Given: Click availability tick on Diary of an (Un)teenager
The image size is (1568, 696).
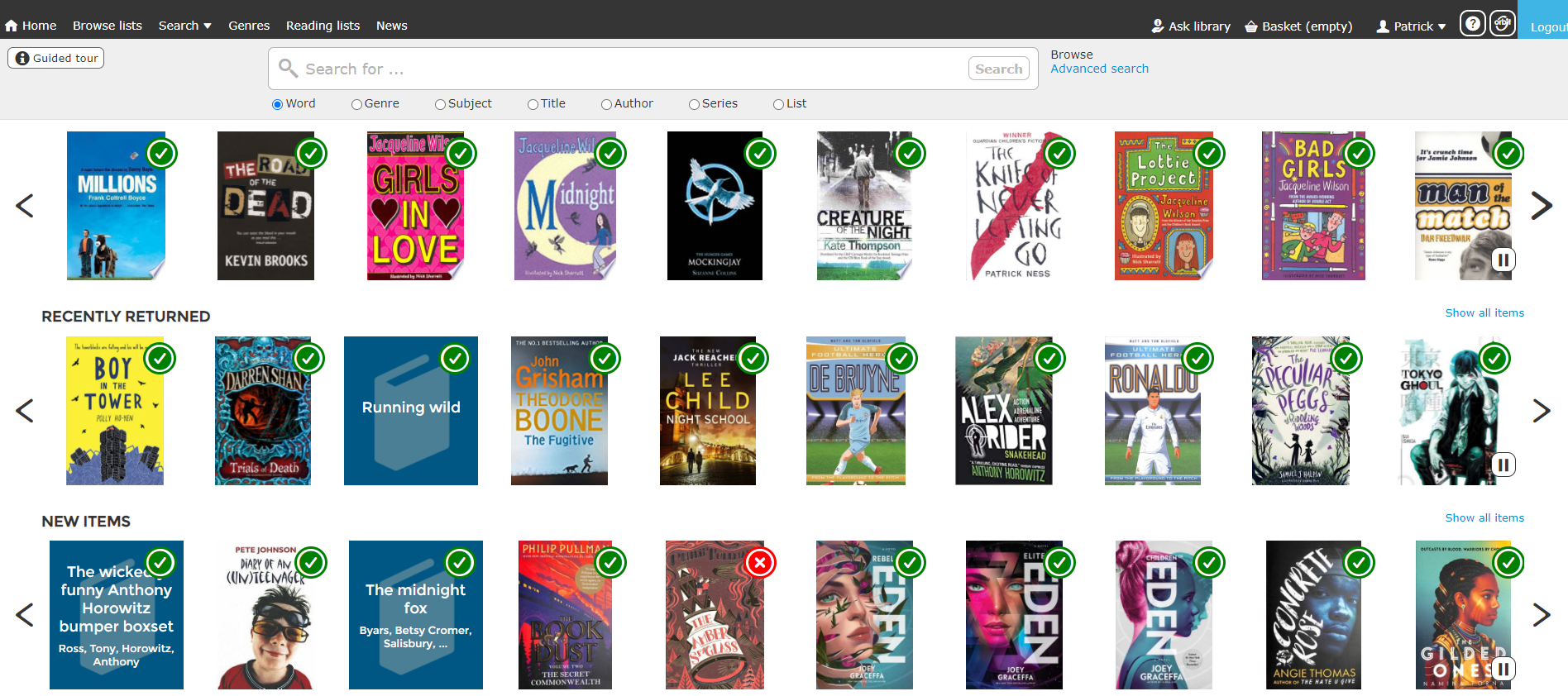Looking at the screenshot, I should coord(311,563).
